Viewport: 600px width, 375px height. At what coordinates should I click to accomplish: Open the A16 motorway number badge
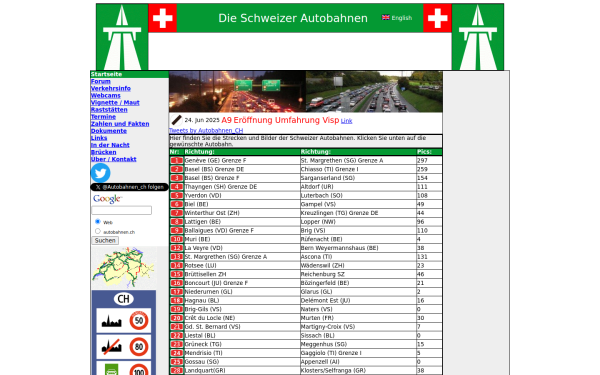[x=177, y=283]
